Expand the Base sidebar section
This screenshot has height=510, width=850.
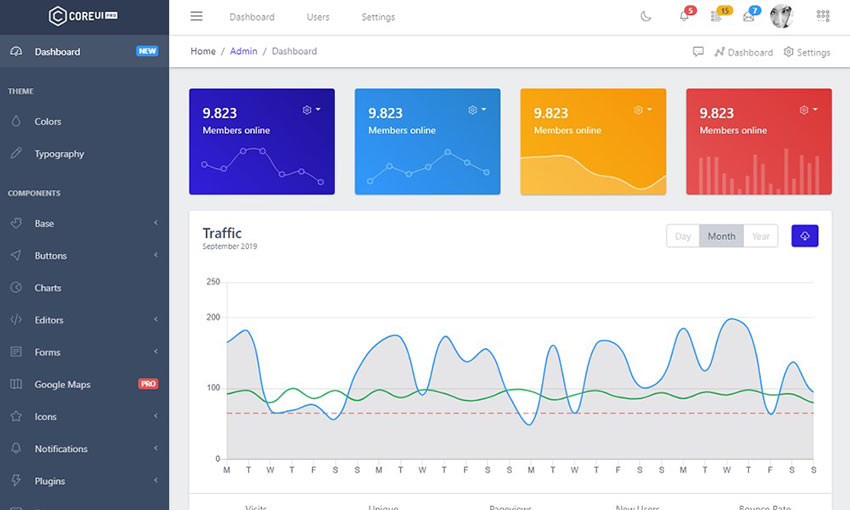84,223
